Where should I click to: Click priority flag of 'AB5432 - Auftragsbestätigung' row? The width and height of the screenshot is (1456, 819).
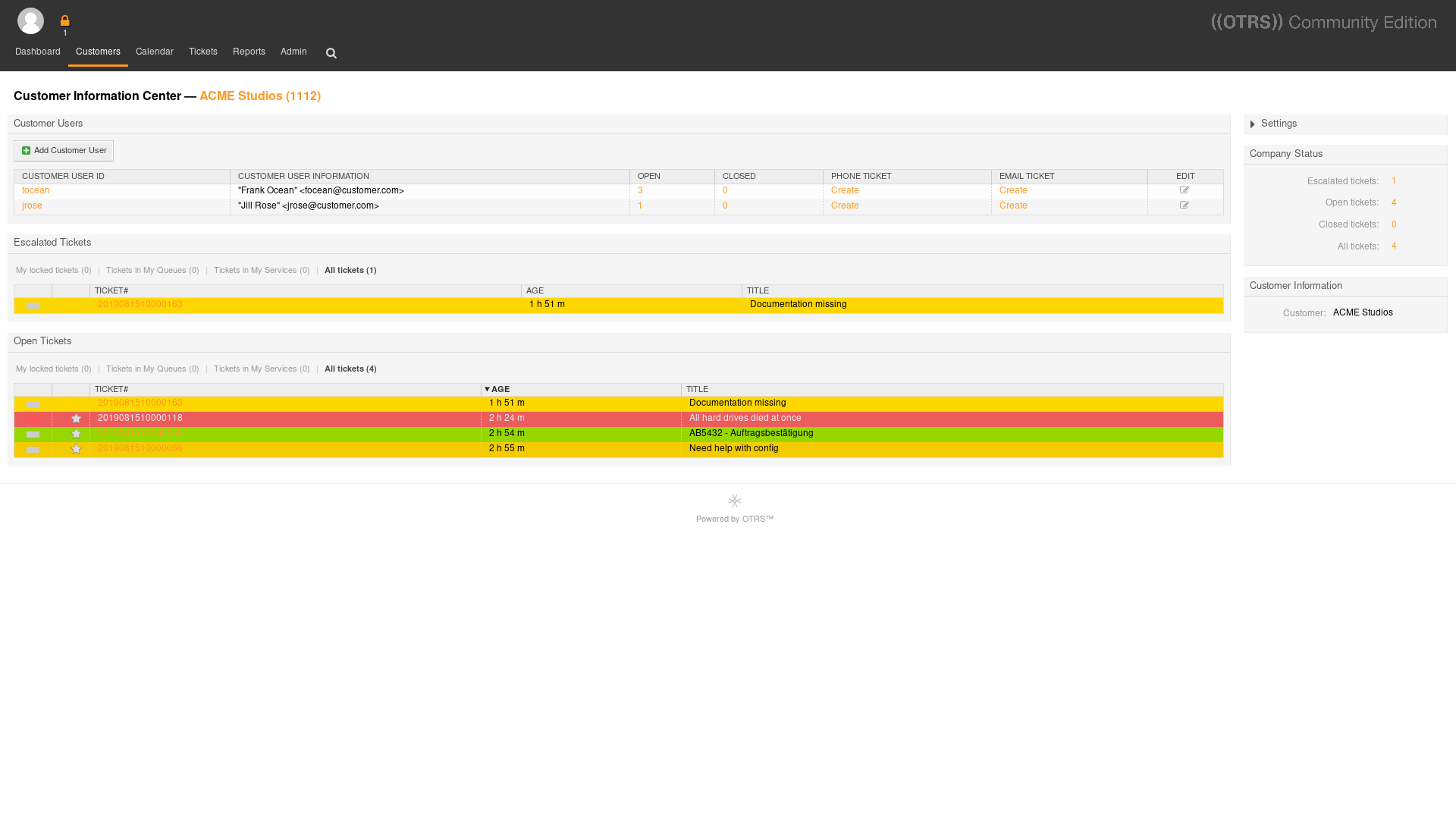click(x=33, y=435)
